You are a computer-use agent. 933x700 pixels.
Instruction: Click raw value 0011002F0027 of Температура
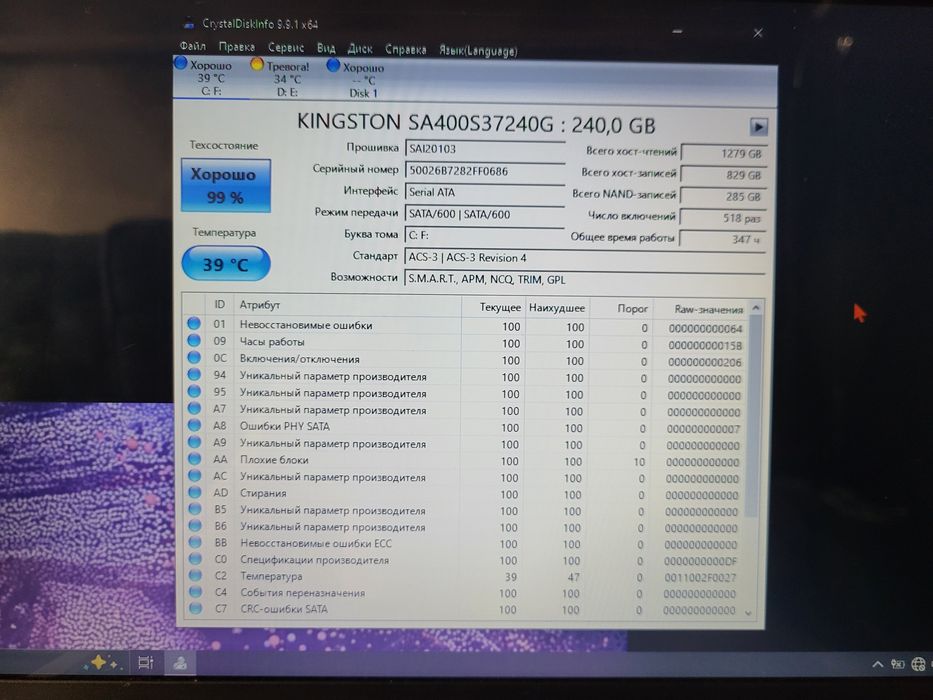click(700, 577)
